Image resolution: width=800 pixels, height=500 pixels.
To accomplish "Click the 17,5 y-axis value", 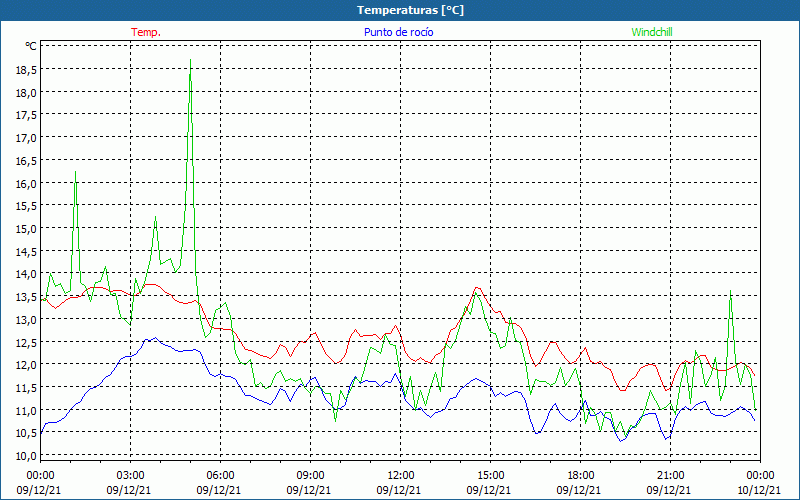I will coord(26,115).
